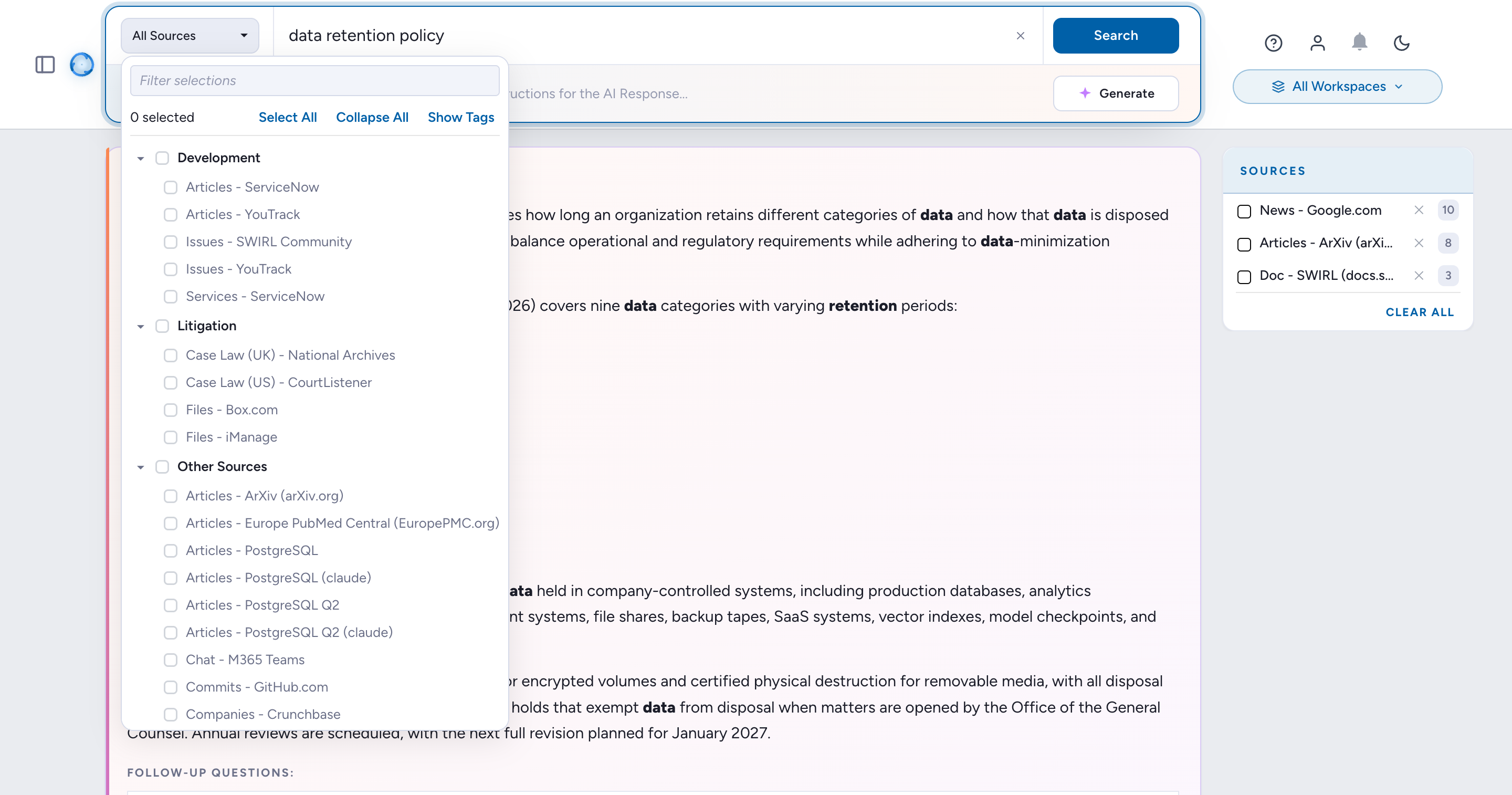This screenshot has height=795, width=1512.
Task: Switch to dark mode moon icon
Action: [1401, 43]
